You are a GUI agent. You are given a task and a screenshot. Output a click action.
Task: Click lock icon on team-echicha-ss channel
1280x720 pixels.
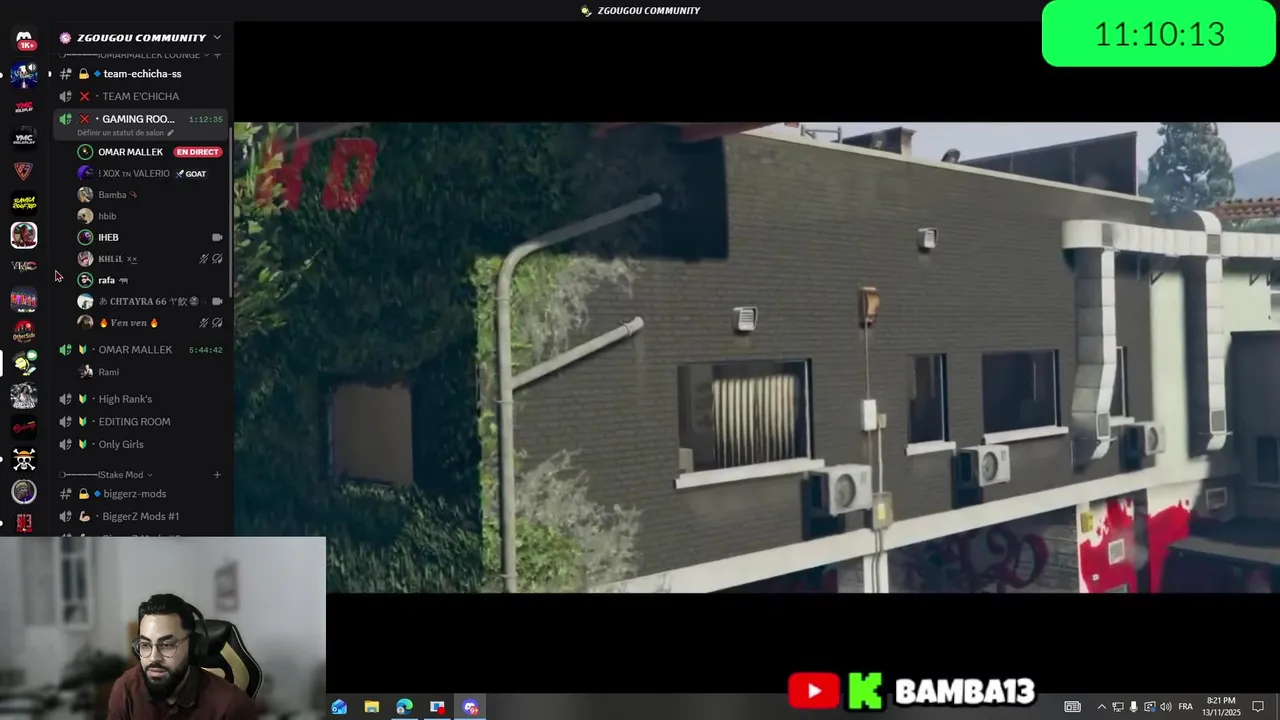84,74
